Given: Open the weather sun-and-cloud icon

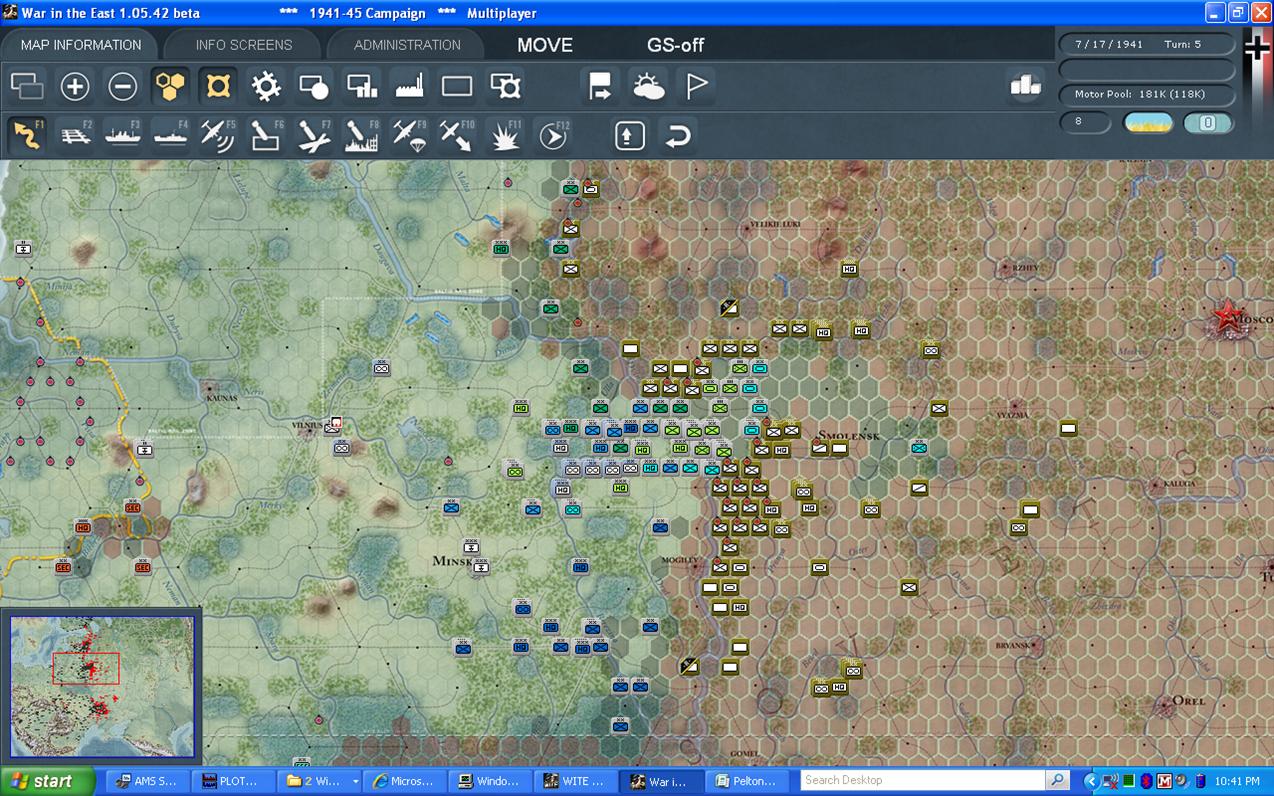Looking at the screenshot, I should pyautogui.click(x=648, y=86).
